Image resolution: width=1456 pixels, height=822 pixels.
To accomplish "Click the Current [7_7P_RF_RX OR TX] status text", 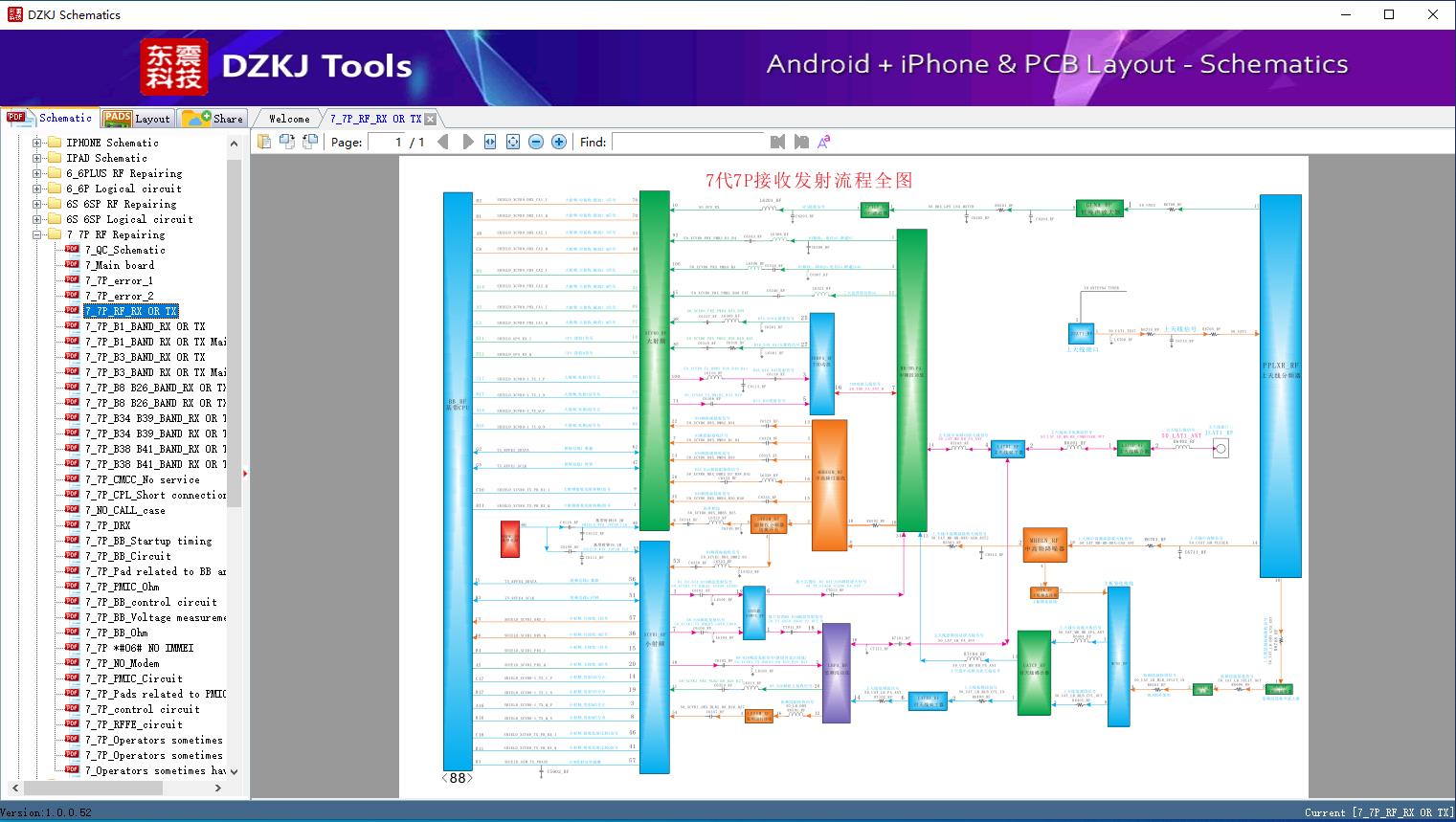I will click(1378, 812).
